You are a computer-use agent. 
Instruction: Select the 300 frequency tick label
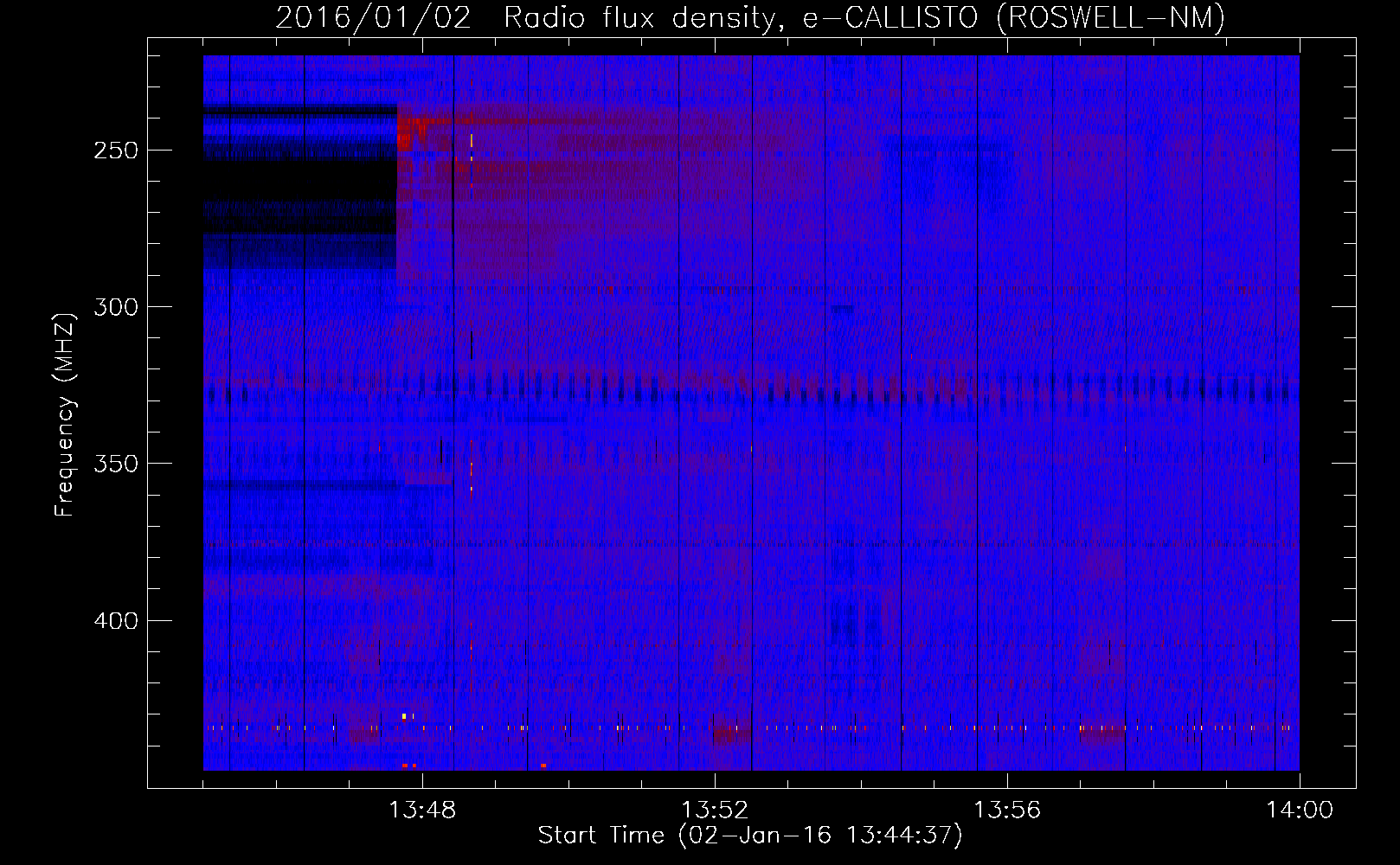116,307
